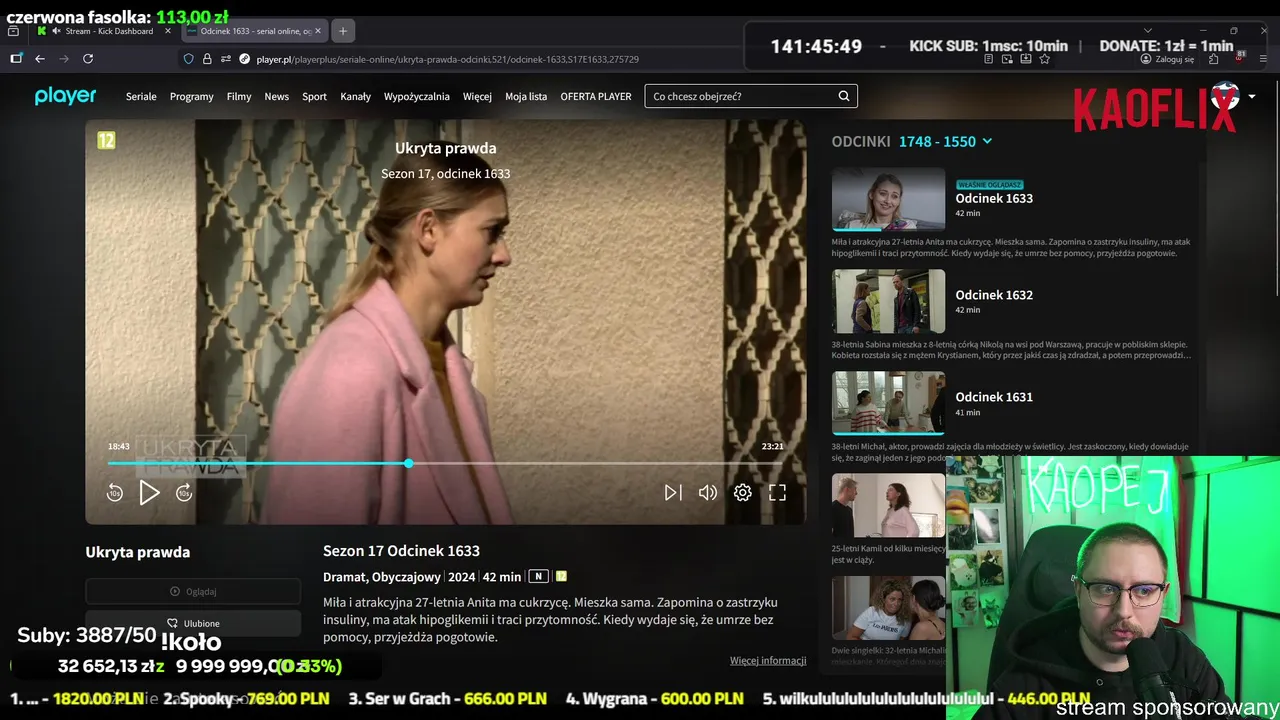Switch to Stream - Kick Dashboard tab
Image resolution: width=1280 pixels, height=720 pixels.
[108, 31]
